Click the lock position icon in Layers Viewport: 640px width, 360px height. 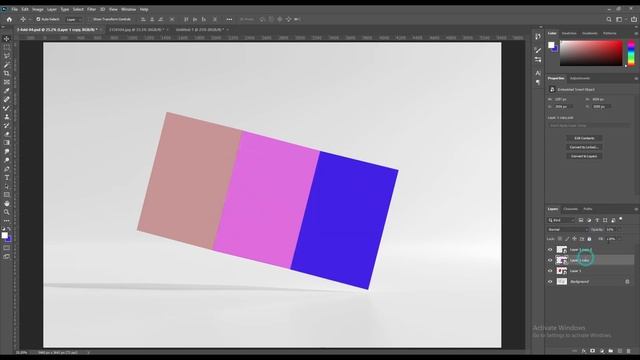574,239
